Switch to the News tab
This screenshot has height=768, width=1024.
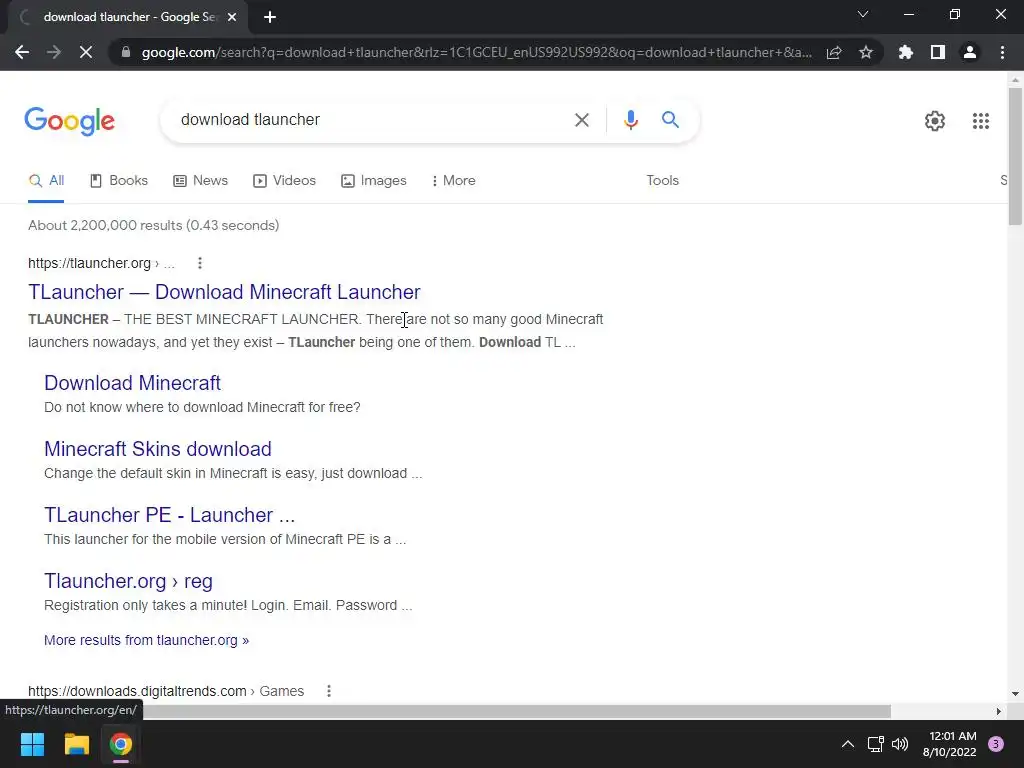pyautogui.click(x=200, y=181)
